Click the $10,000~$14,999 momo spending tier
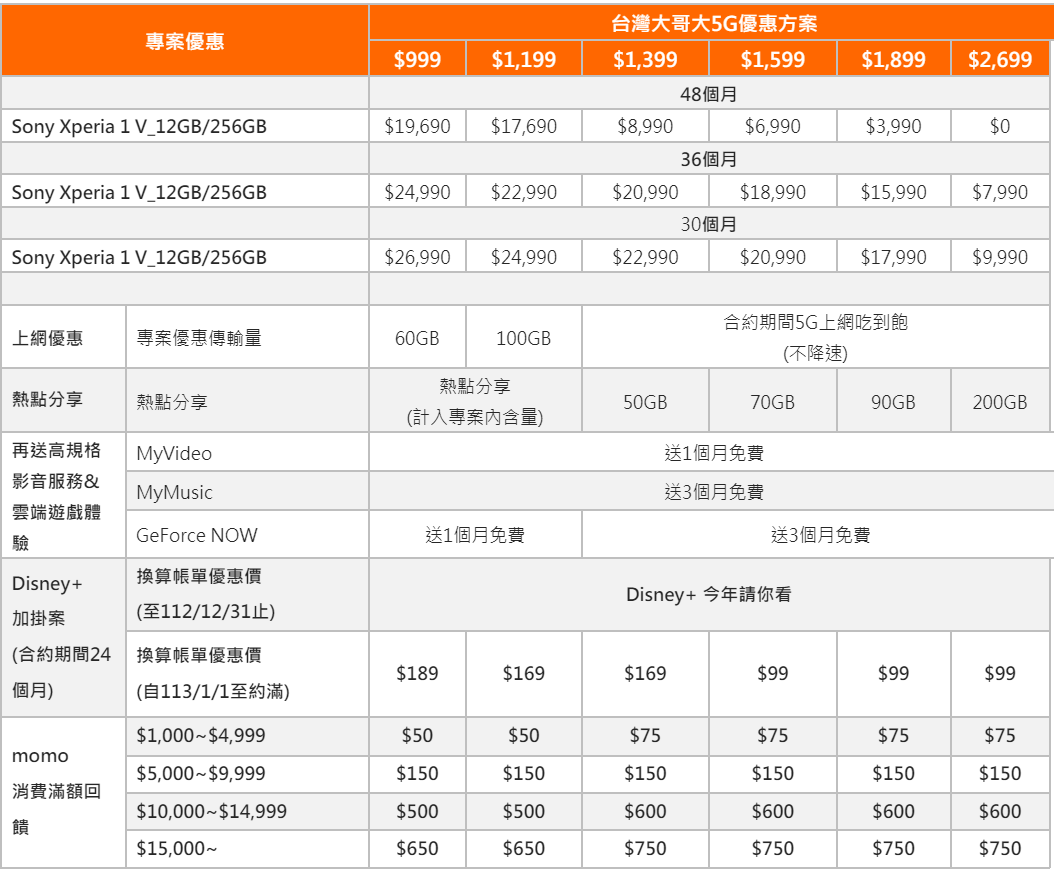This screenshot has height=870, width=1054. click(x=211, y=811)
